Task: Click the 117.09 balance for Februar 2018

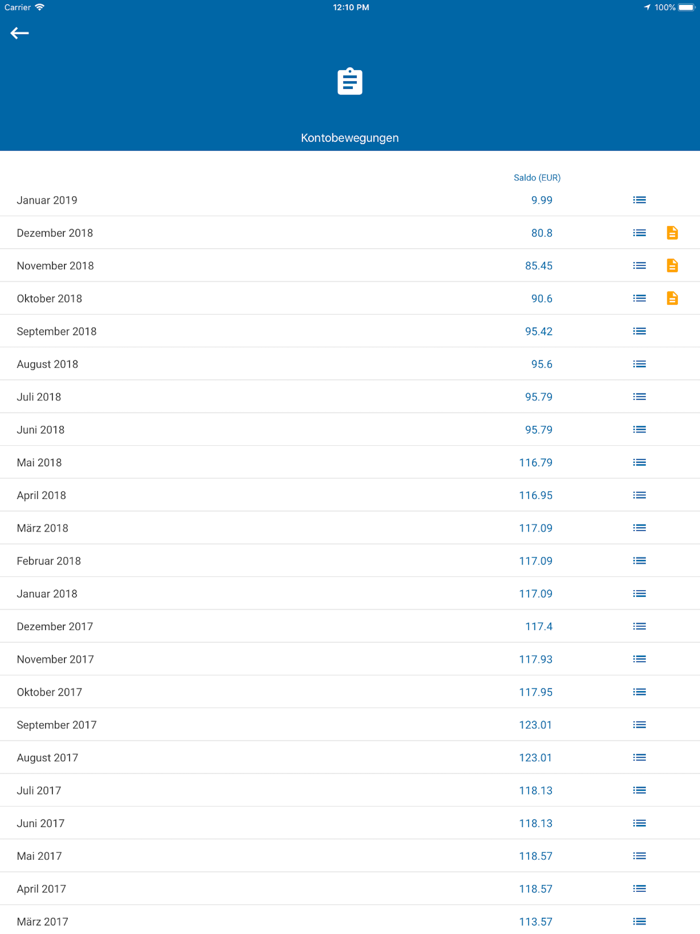Action: point(535,561)
